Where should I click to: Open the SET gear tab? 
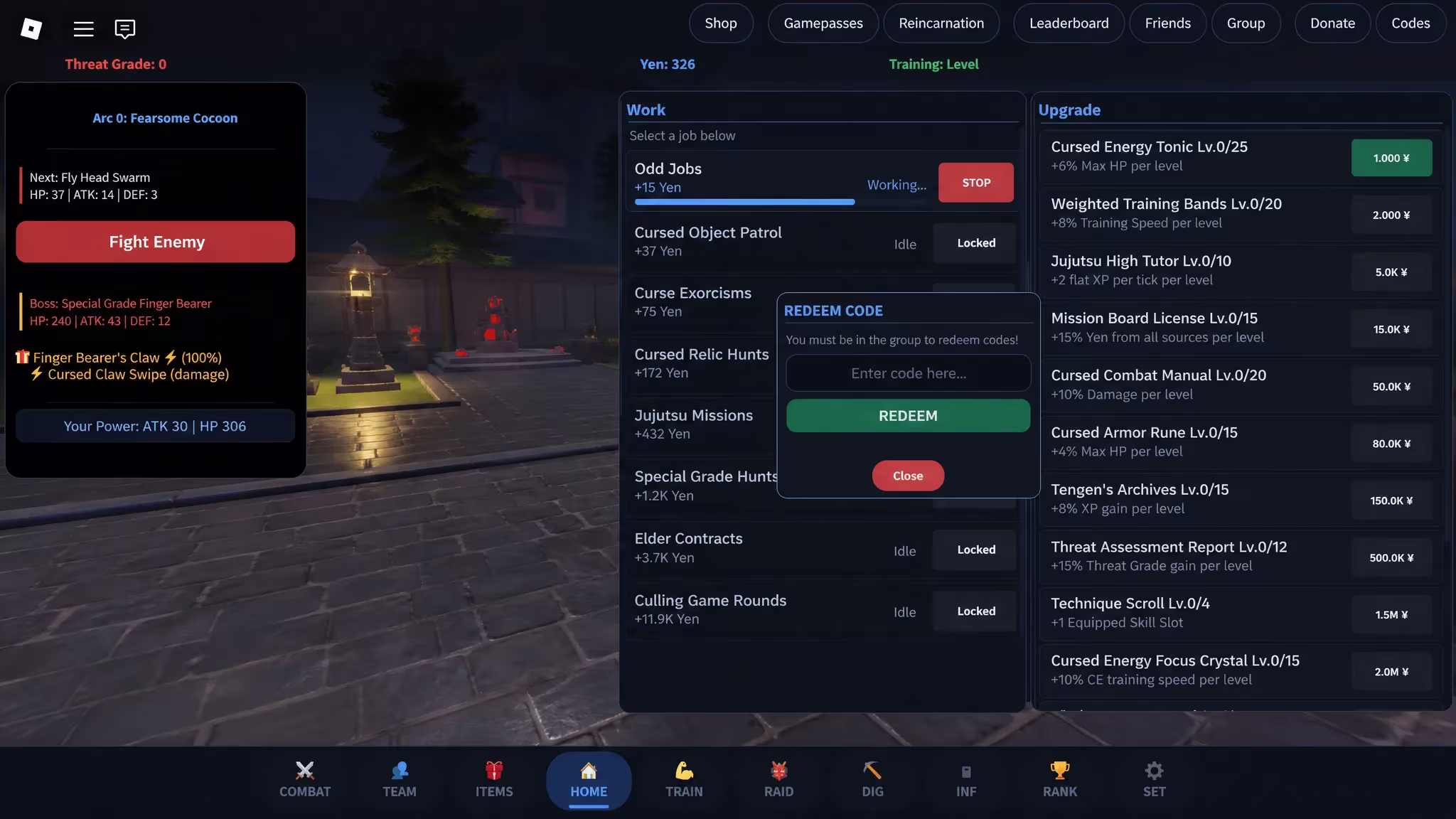coord(1154,780)
